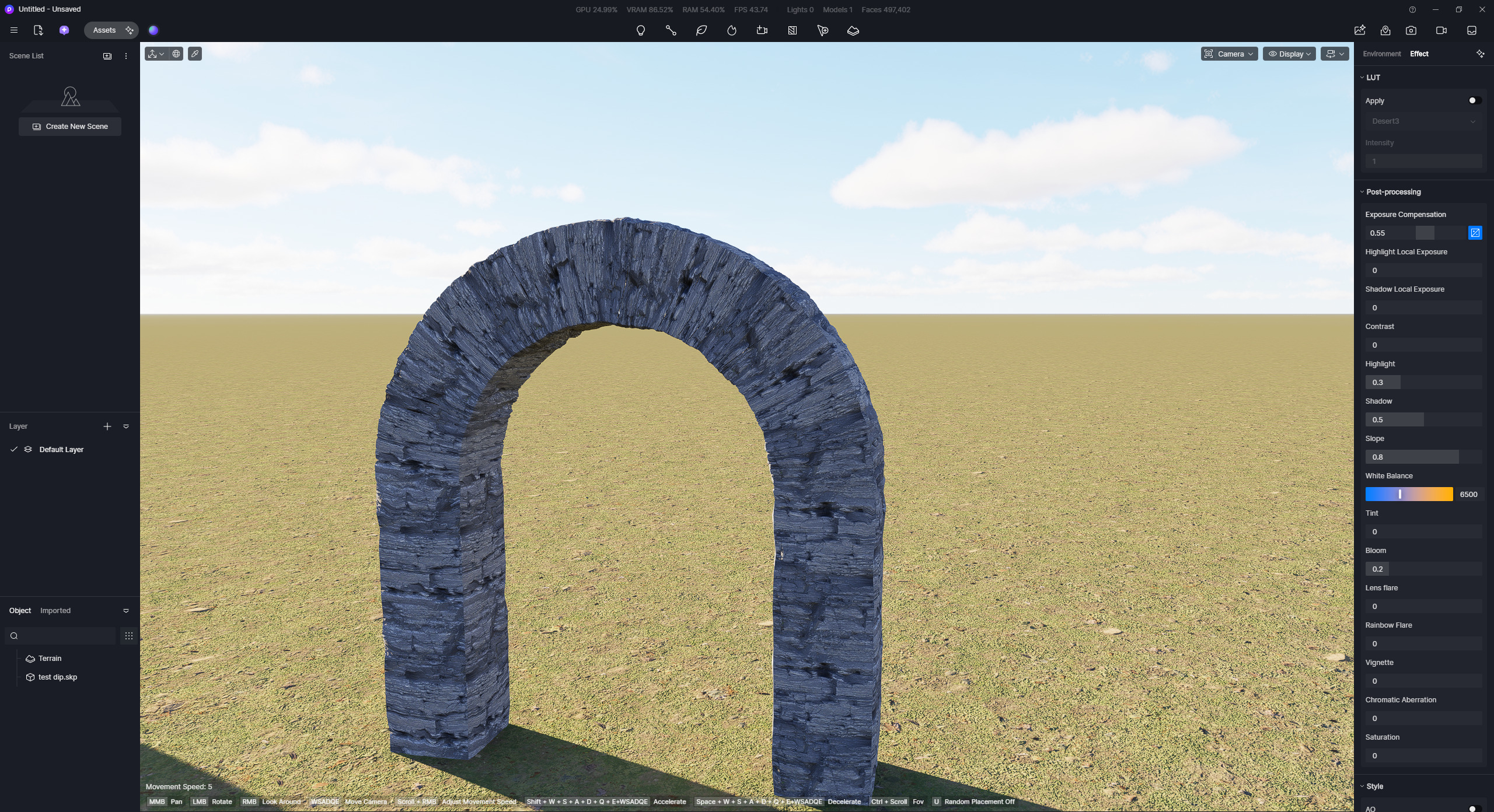Toggle Default Layer checkmark visibility
Viewport: 1494px width, 812px height.
(14, 449)
